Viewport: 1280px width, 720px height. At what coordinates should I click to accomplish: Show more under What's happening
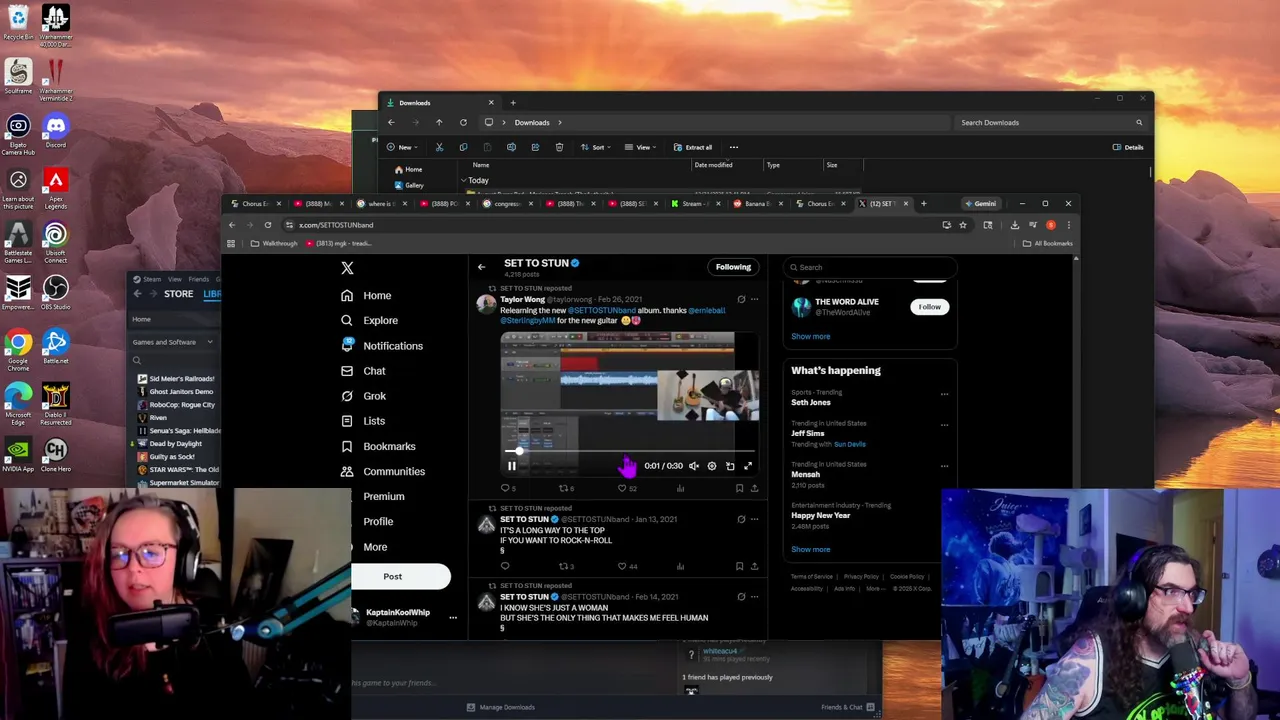tap(810, 549)
